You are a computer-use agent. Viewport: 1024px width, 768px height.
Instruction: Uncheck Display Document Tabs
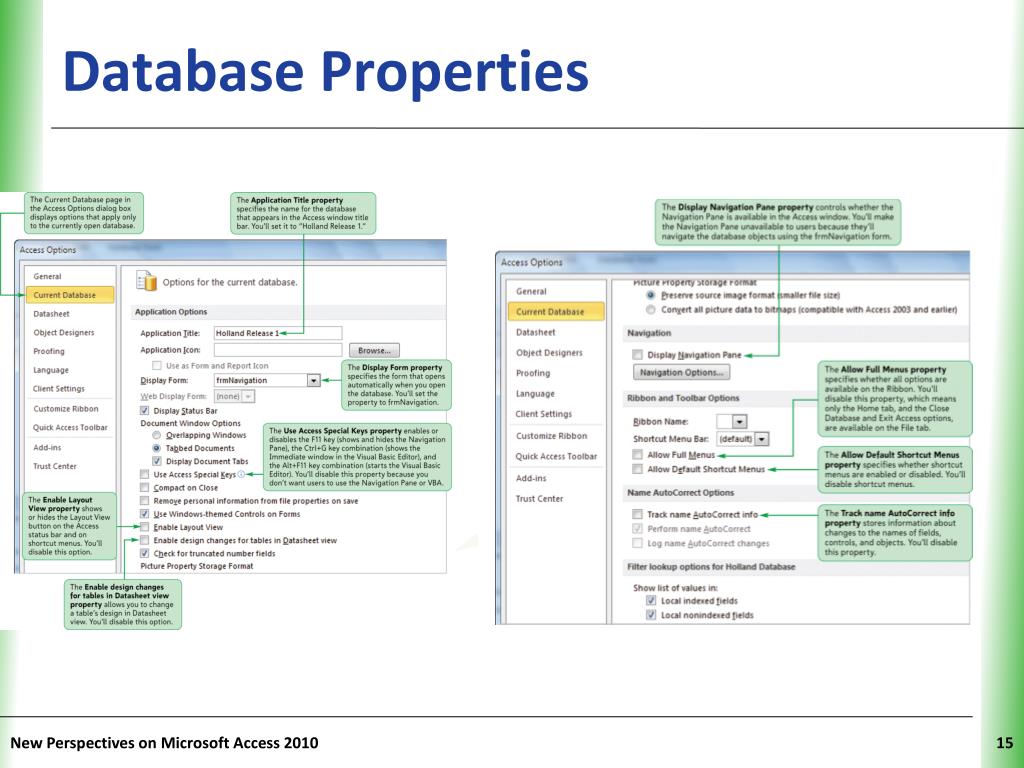click(x=157, y=461)
